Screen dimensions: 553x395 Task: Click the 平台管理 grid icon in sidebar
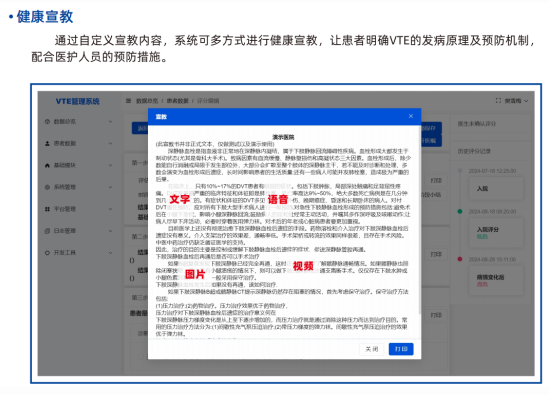coord(47,209)
